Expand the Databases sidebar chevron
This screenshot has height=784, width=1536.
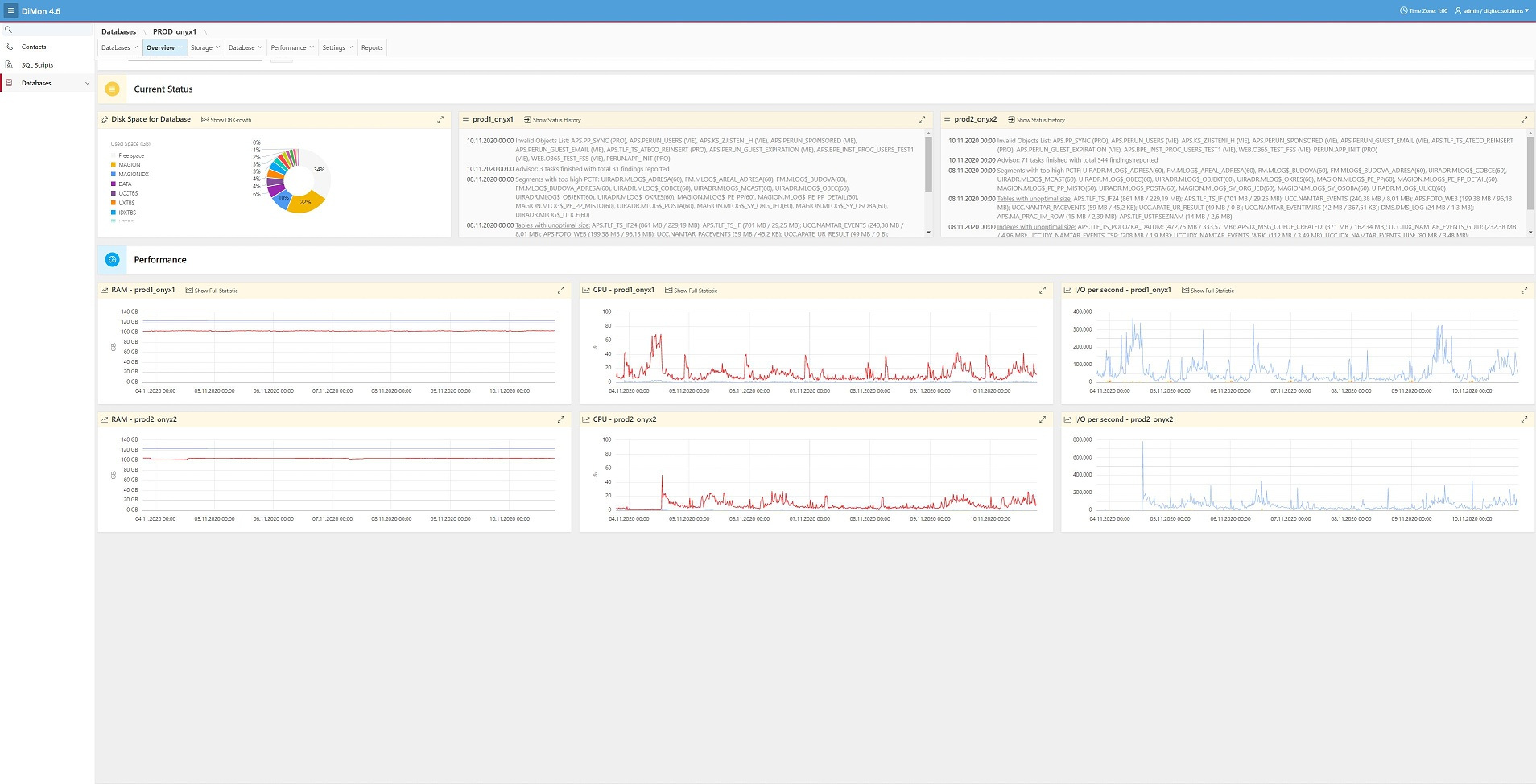87,83
